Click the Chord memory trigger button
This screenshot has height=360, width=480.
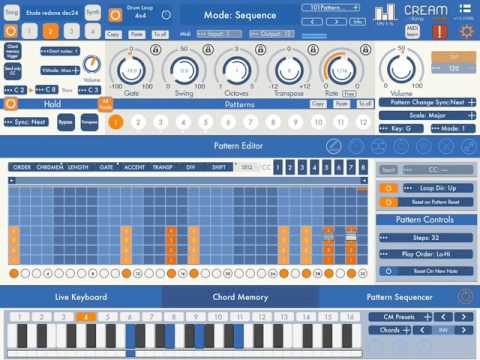[x=13, y=51]
